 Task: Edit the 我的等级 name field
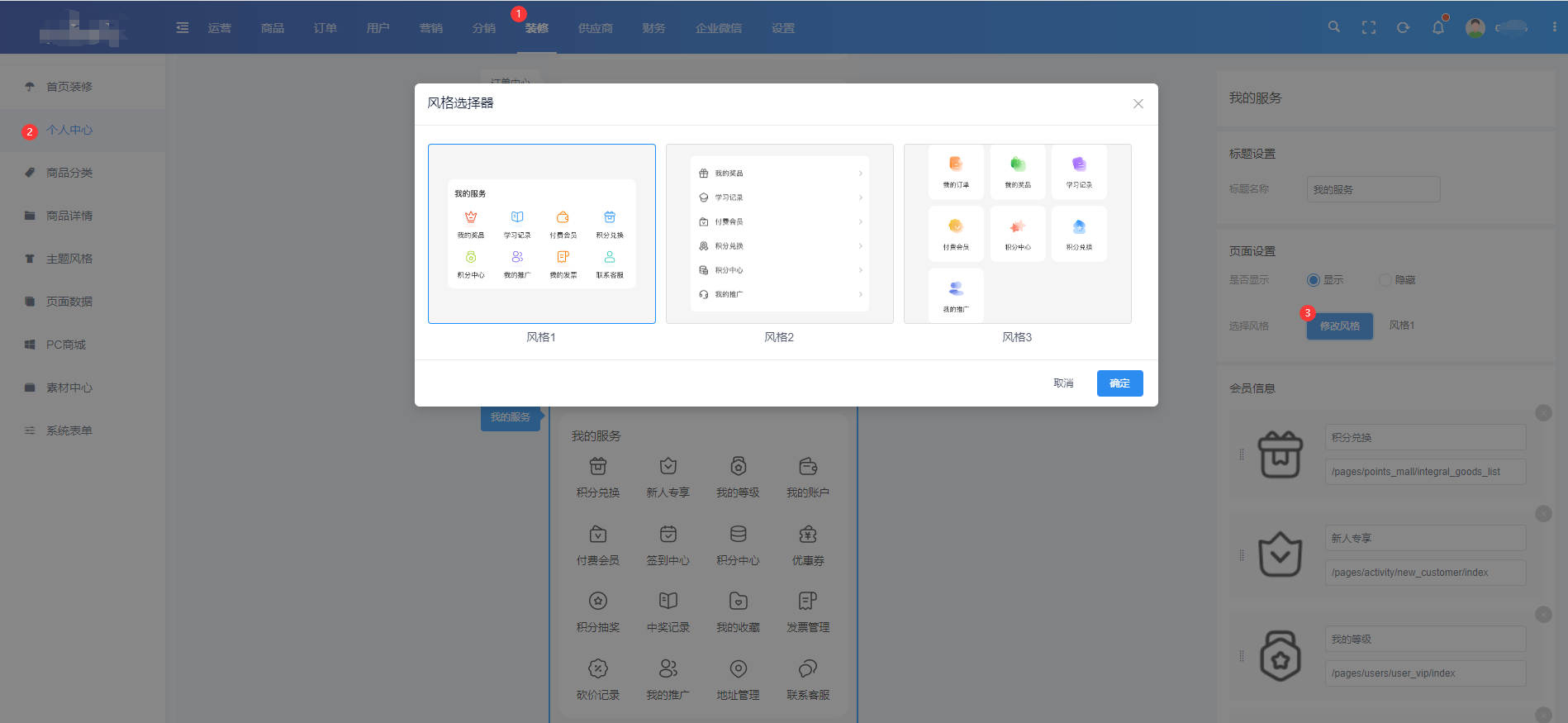[1426, 640]
